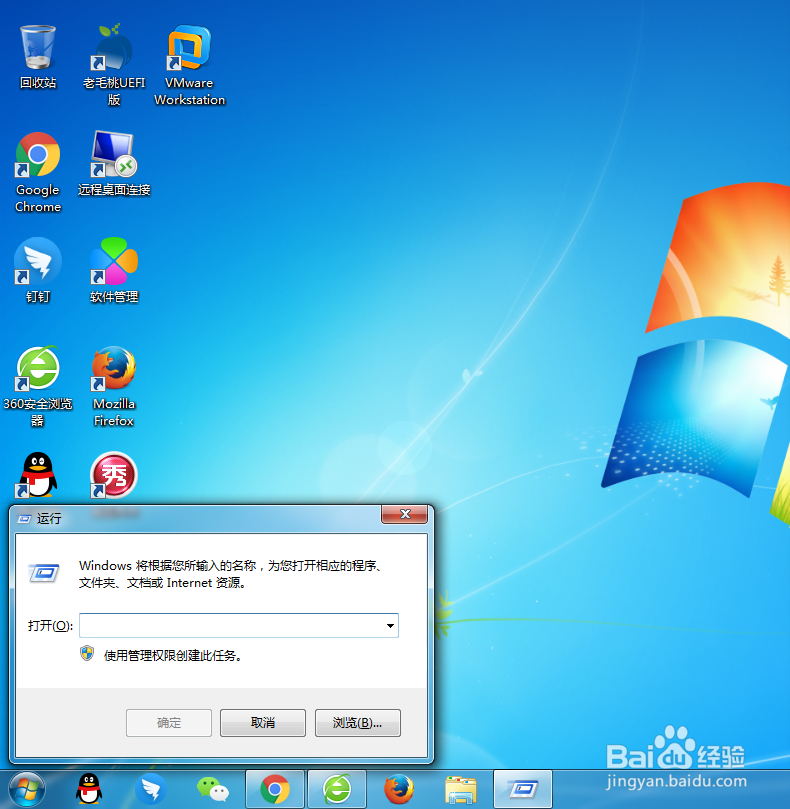The width and height of the screenshot is (790, 809).
Task: Switch to Chrome in the taskbar
Action: tap(275, 789)
